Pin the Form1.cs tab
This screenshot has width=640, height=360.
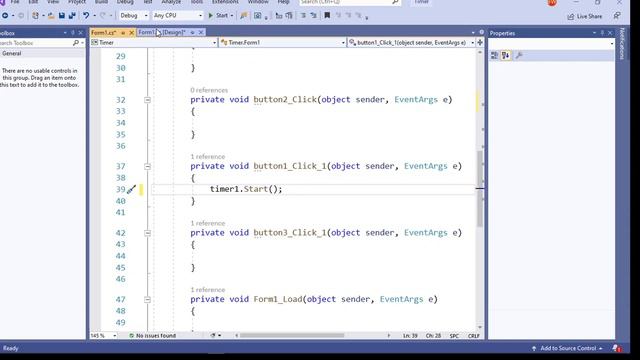123,33
